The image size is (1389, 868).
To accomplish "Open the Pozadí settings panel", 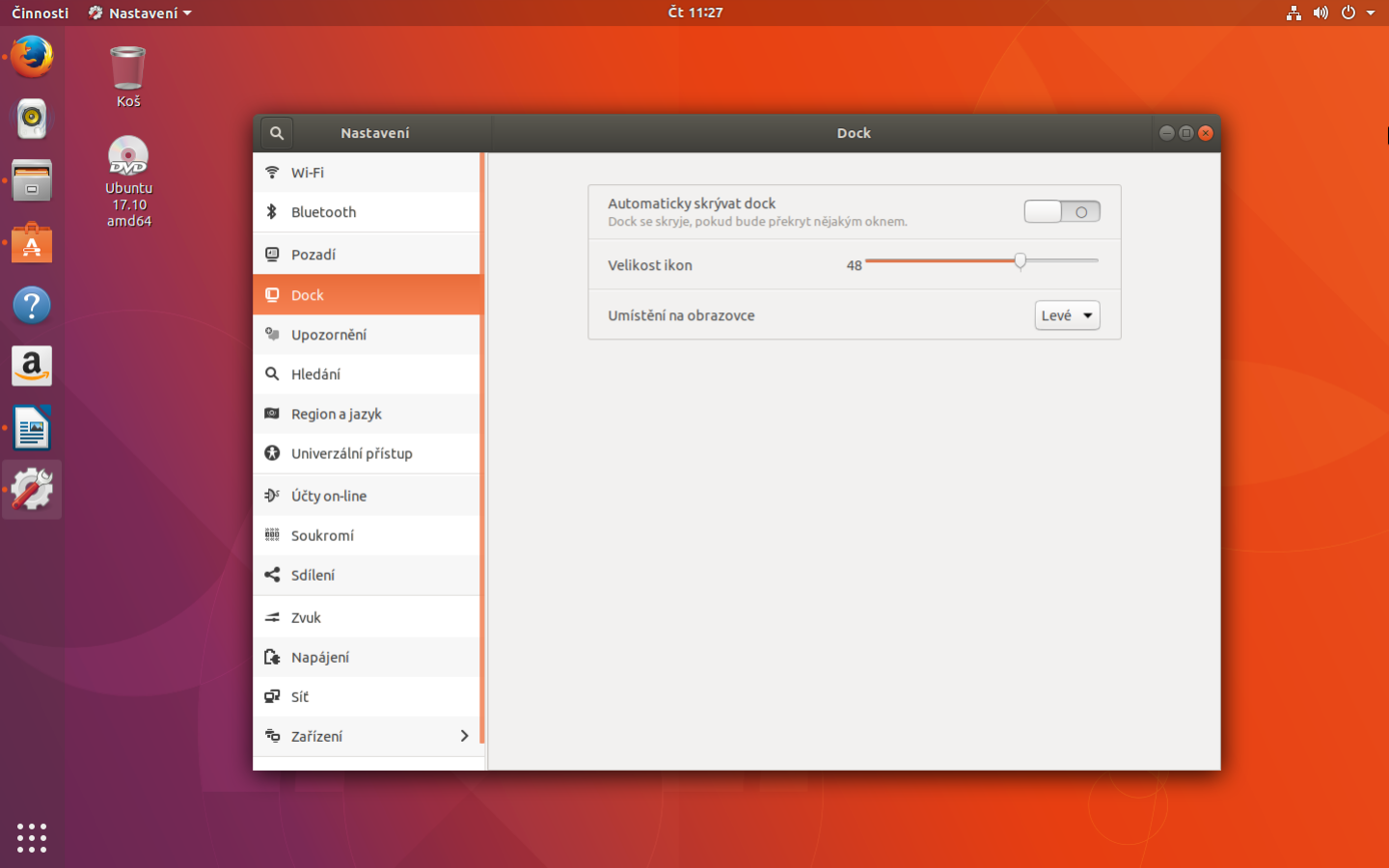I will pos(313,254).
